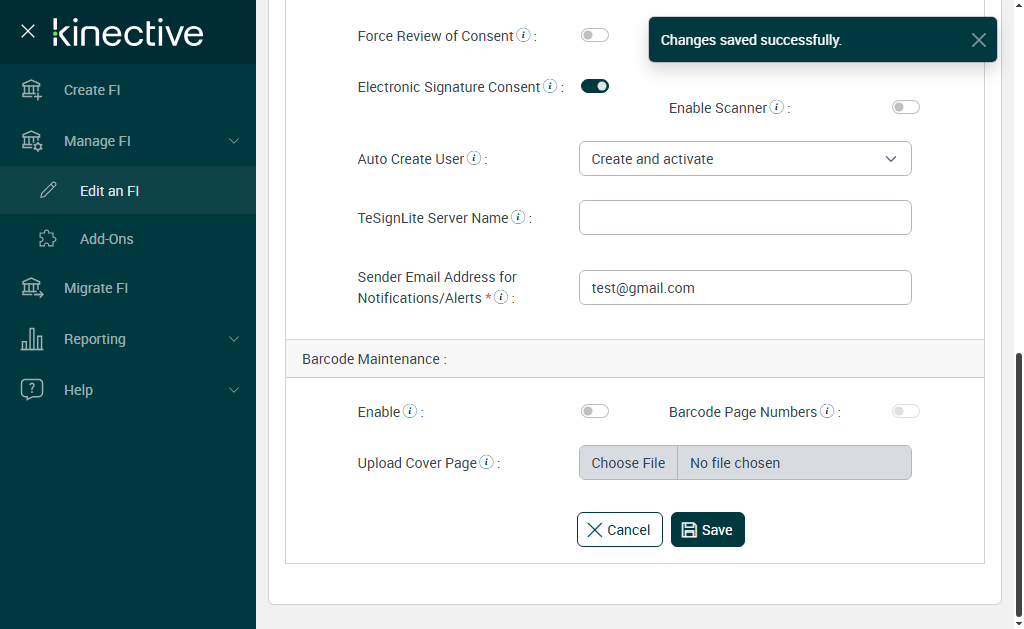Viewport: 1024px width, 629px height.
Task: Open Reporting in sidebar
Action: tap(128, 339)
